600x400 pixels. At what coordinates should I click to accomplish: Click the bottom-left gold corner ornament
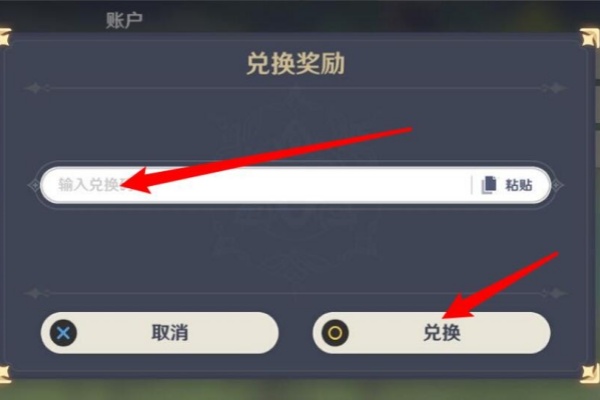point(5,373)
